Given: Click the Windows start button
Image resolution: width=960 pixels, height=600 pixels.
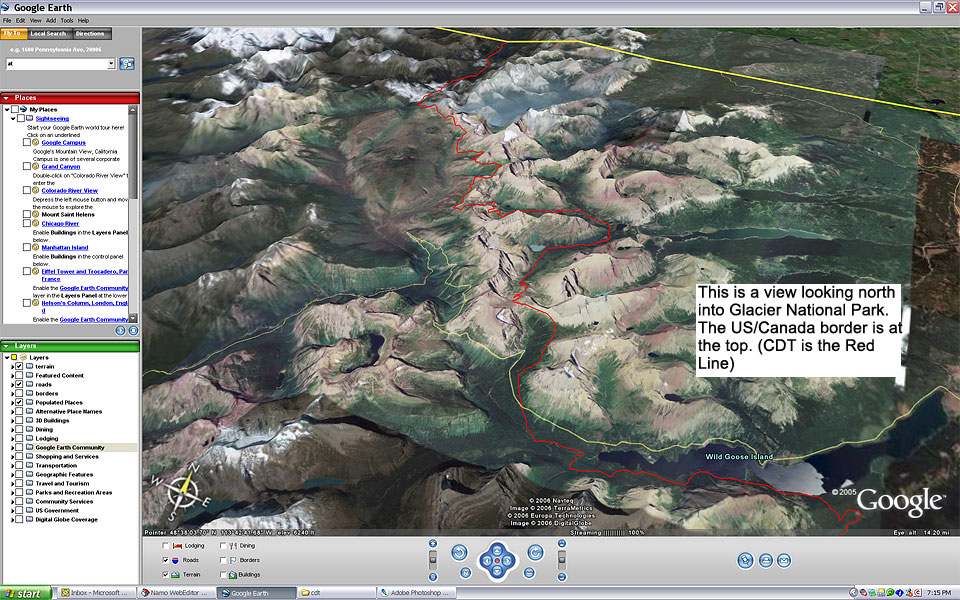Looking at the screenshot, I should [25, 593].
